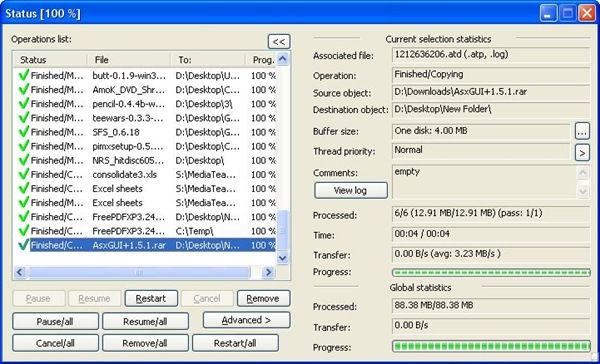Click the green checkmark beside AsxGUI+1.5.1.rar
The image size is (600, 364).
(23, 245)
